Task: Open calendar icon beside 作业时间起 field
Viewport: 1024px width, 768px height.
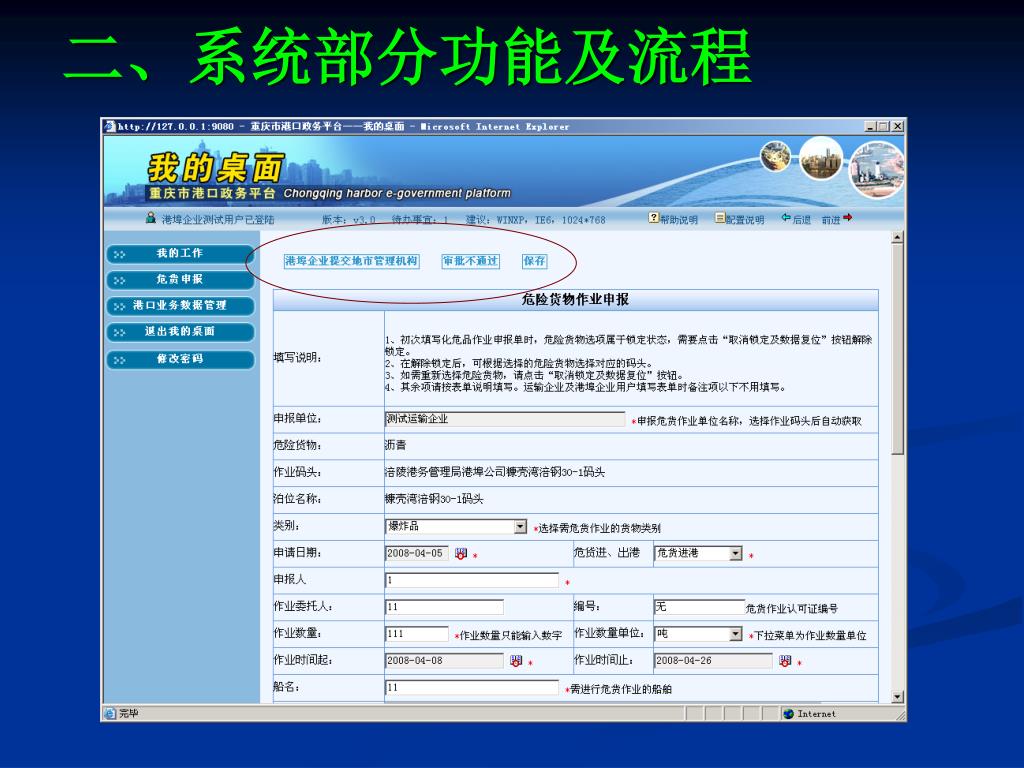Action: click(x=516, y=661)
